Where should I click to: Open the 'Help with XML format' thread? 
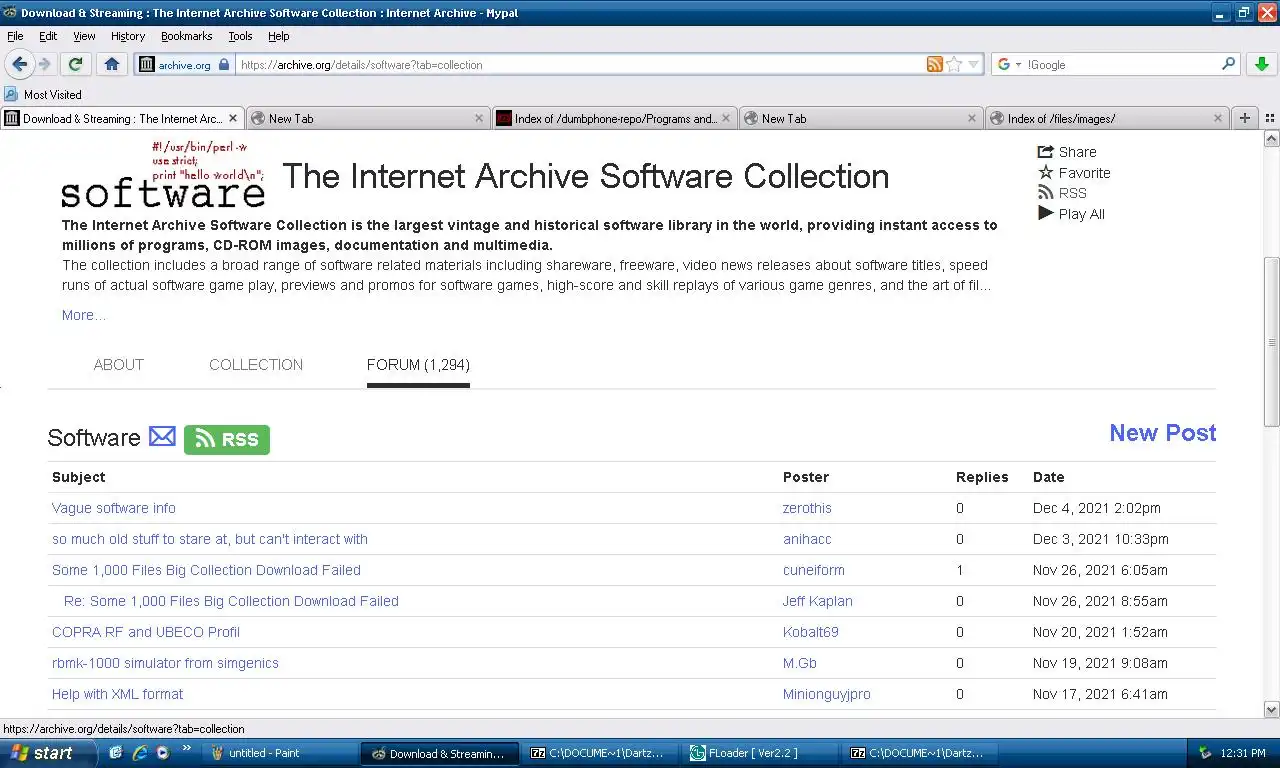118,694
